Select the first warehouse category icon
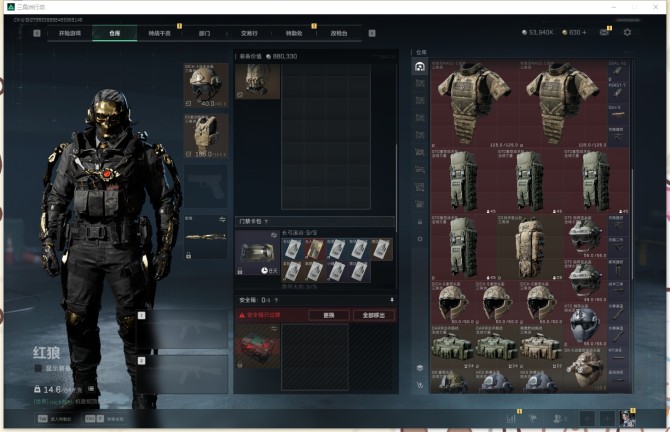Image resolution: width=670 pixels, height=432 pixels. pyautogui.click(x=420, y=66)
